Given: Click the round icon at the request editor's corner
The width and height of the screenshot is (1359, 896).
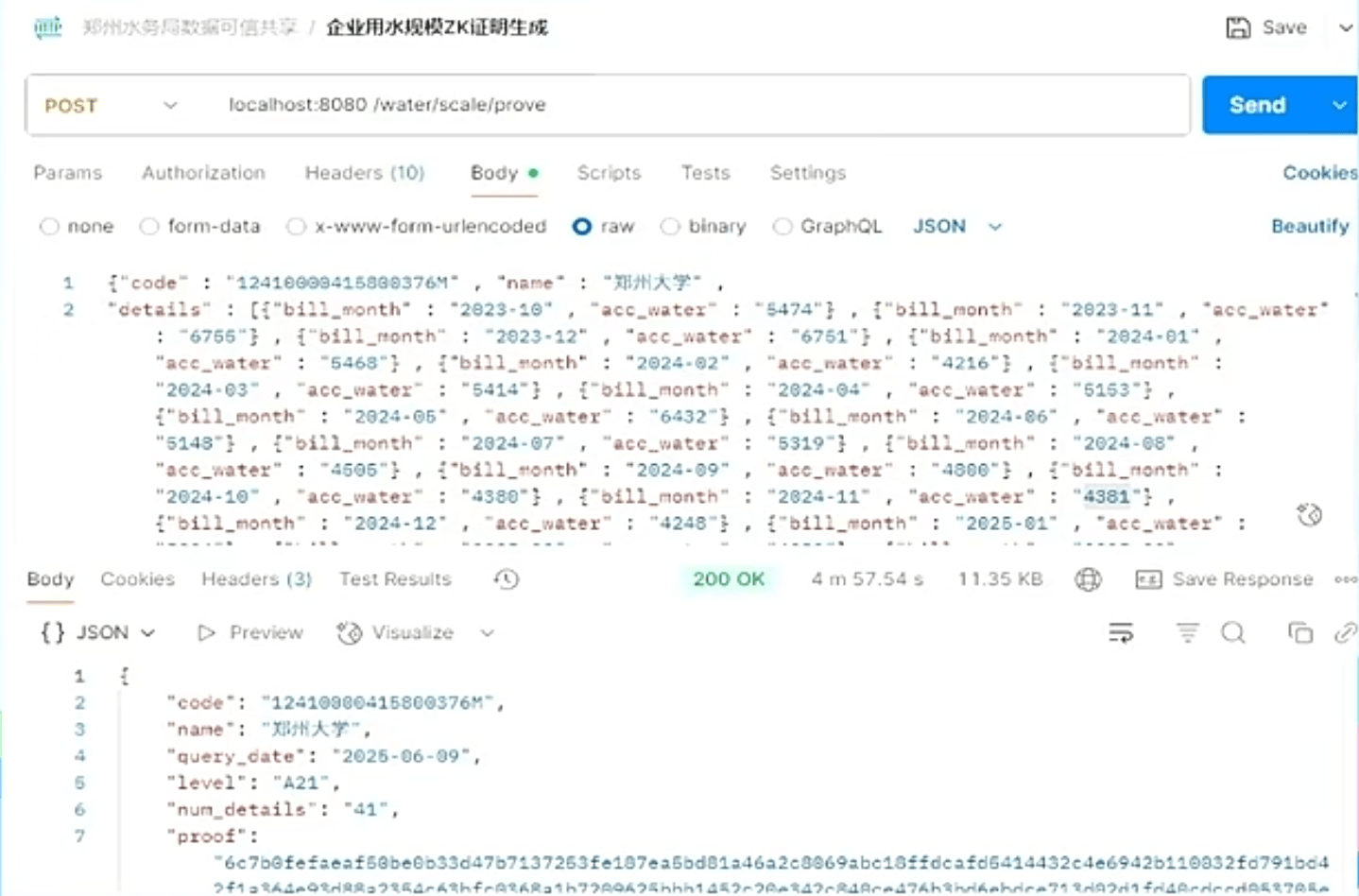Looking at the screenshot, I should pos(1309,515).
